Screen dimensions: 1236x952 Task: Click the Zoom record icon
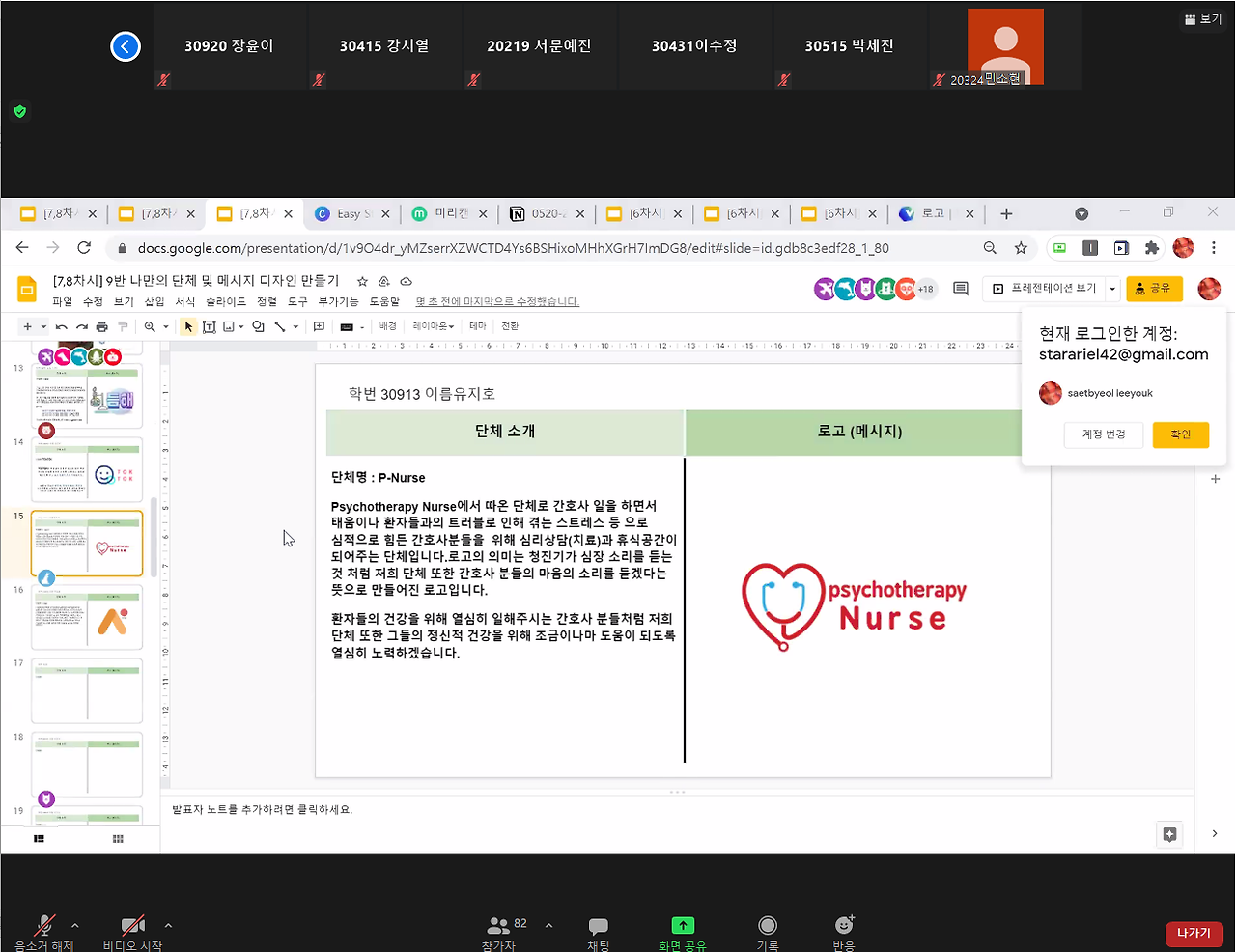(x=768, y=925)
